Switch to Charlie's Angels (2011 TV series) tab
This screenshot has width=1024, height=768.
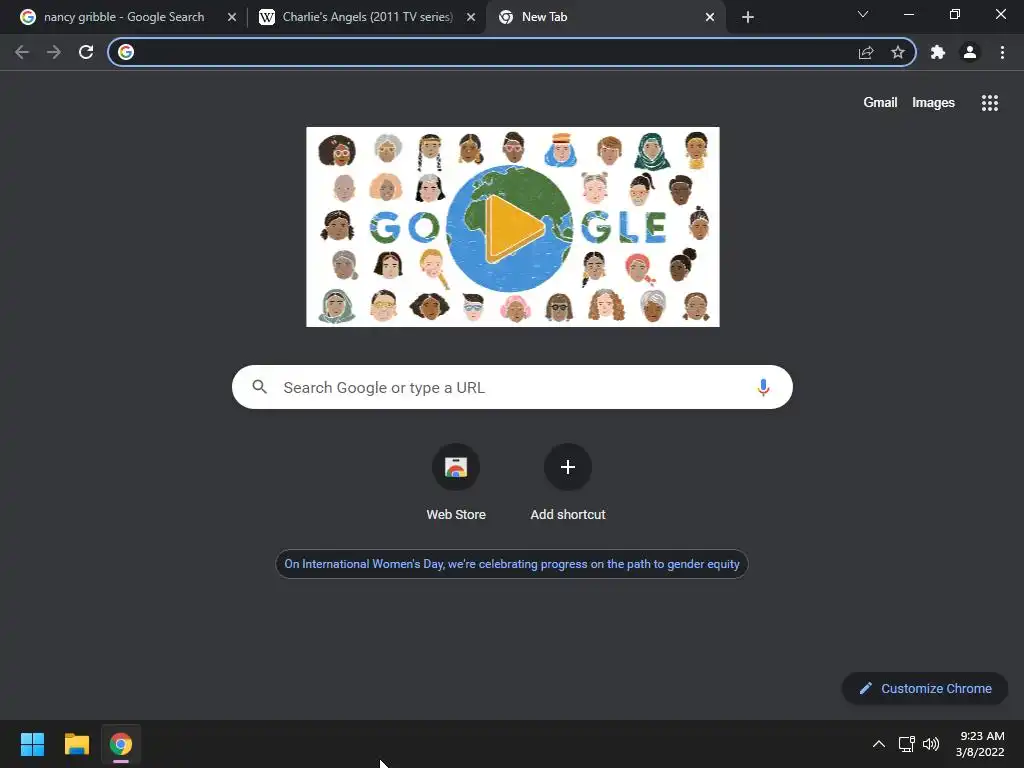point(367,17)
